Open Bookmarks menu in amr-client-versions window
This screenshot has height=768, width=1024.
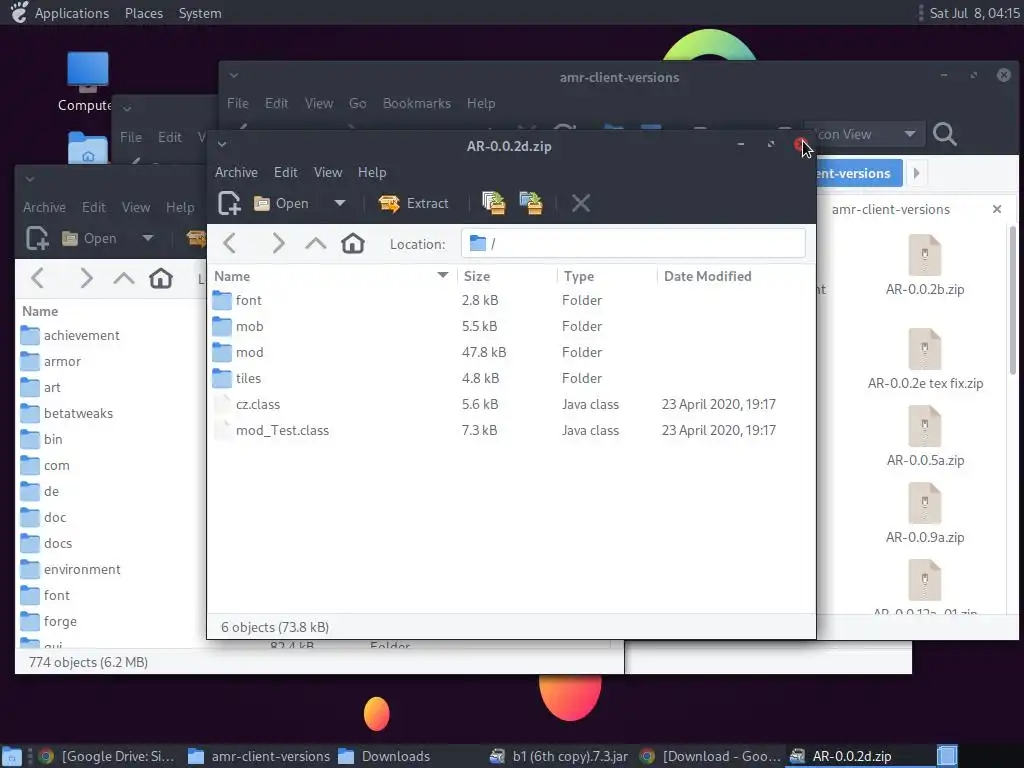417,103
